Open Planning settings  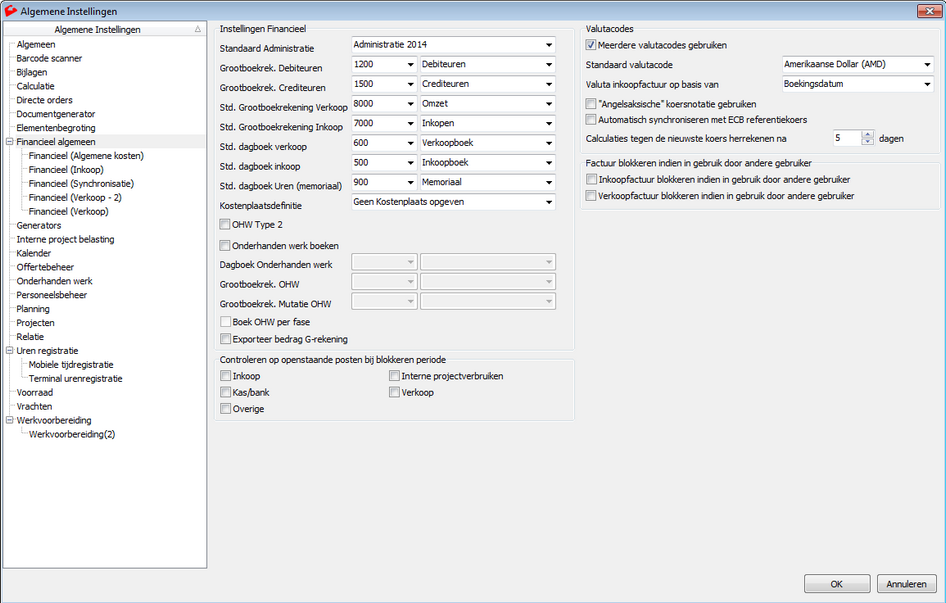click(x=33, y=309)
